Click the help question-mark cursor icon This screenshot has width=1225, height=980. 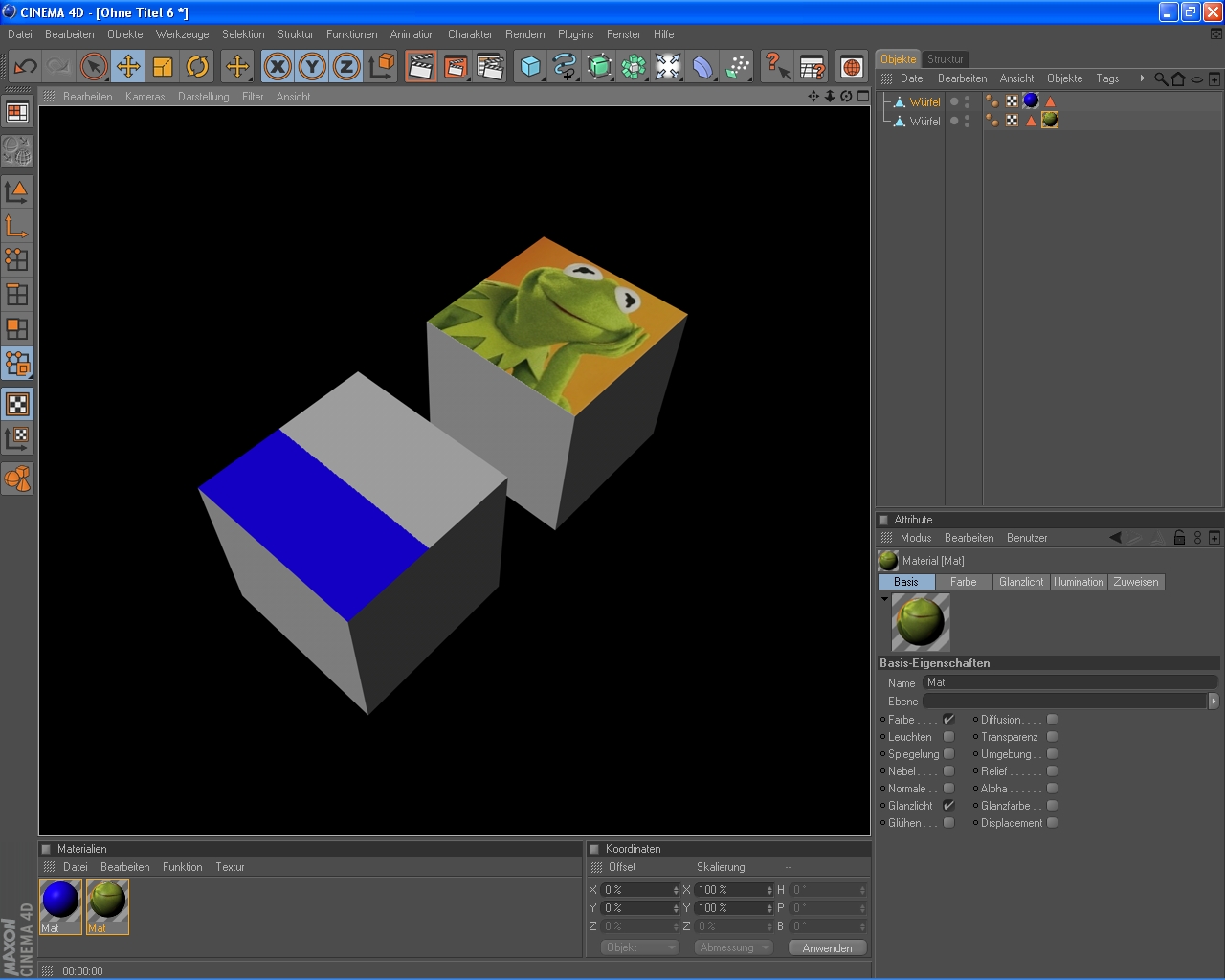pos(777,66)
